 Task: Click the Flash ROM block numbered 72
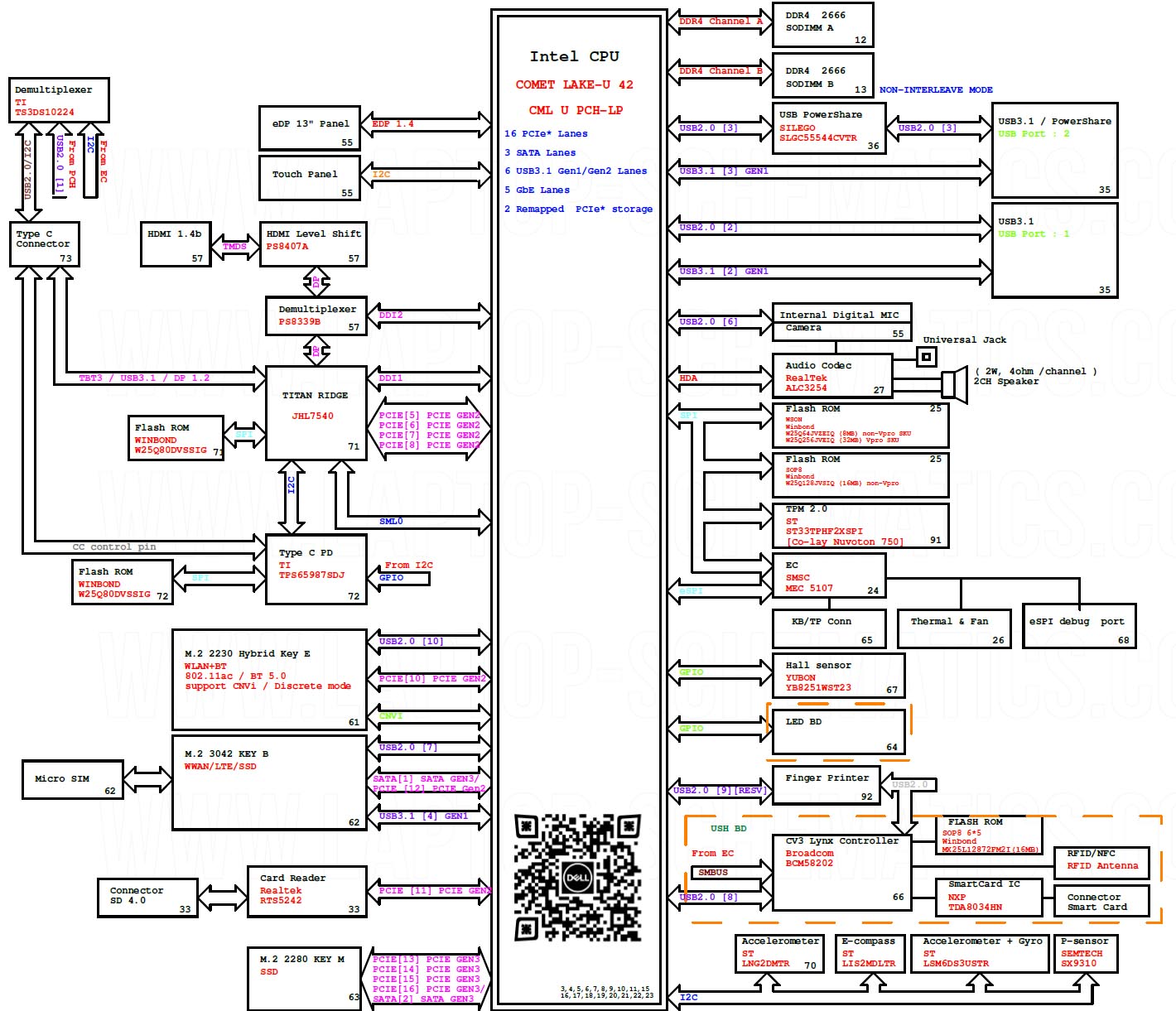(x=123, y=582)
